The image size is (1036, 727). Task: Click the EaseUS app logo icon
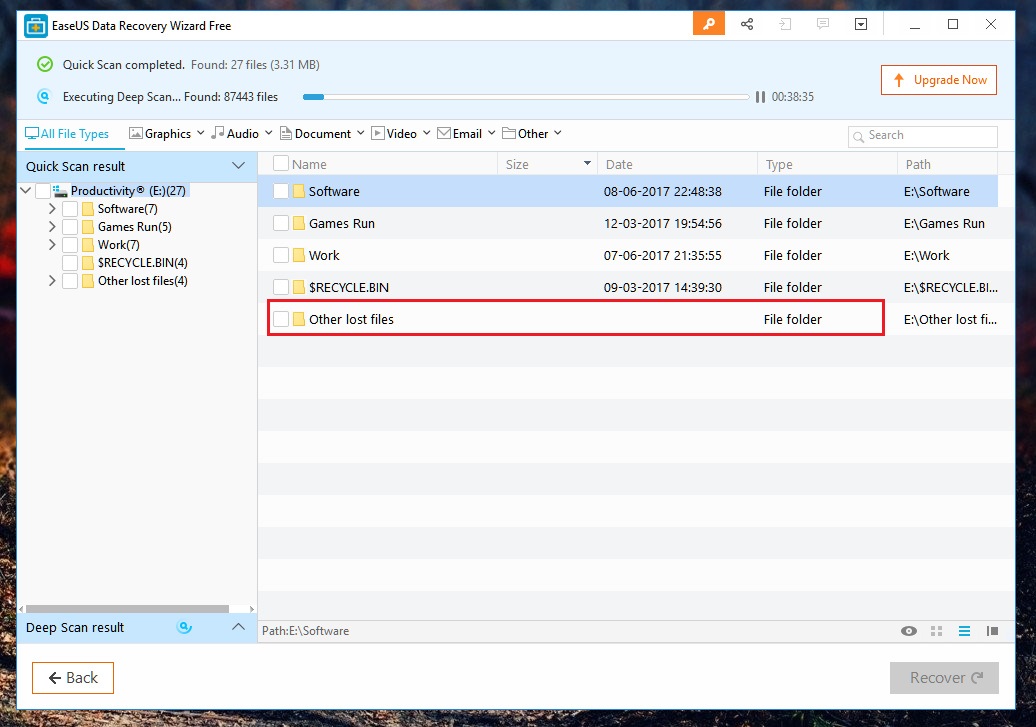(x=36, y=26)
